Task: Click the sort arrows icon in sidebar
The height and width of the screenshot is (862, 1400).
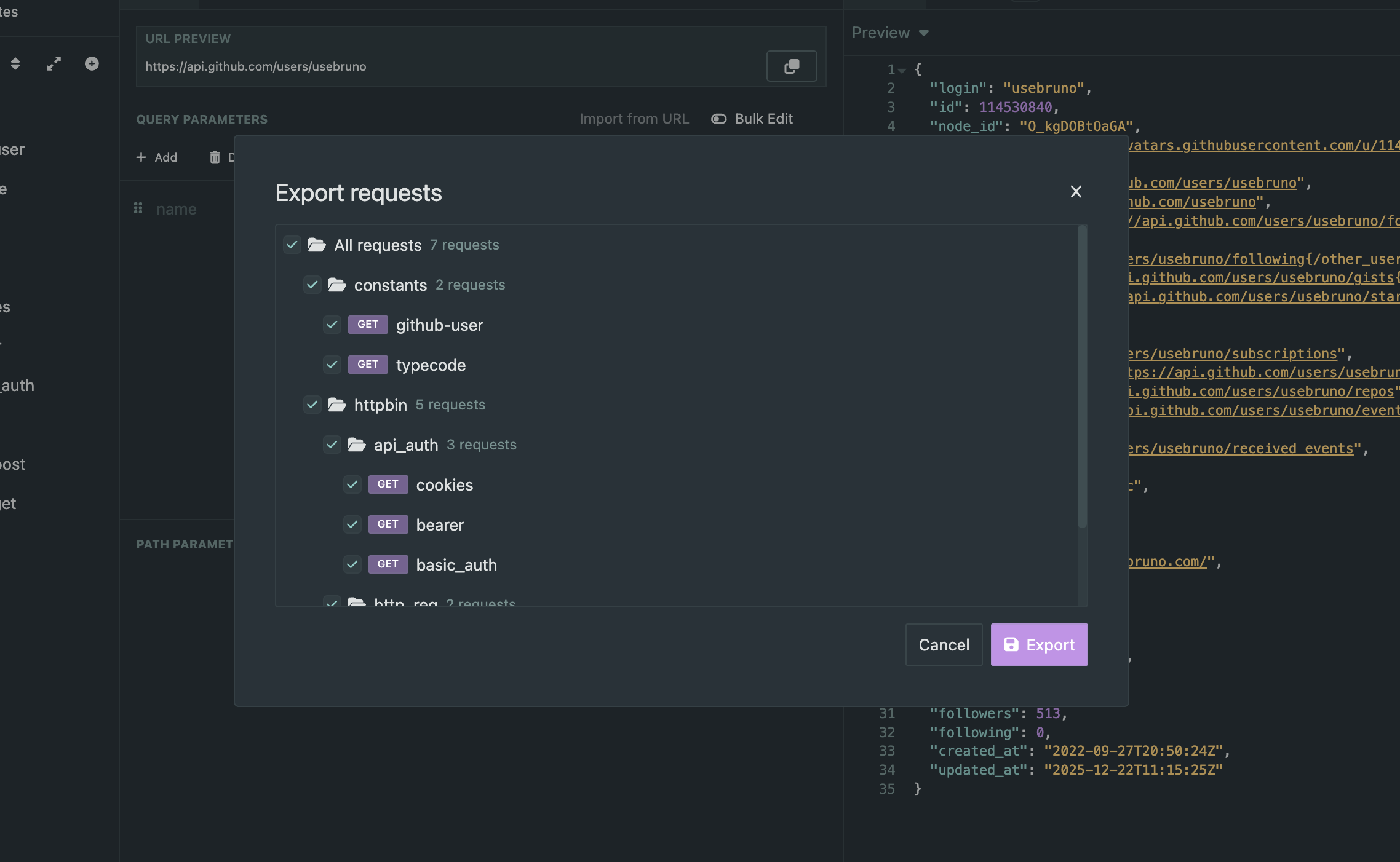Action: tap(16, 64)
